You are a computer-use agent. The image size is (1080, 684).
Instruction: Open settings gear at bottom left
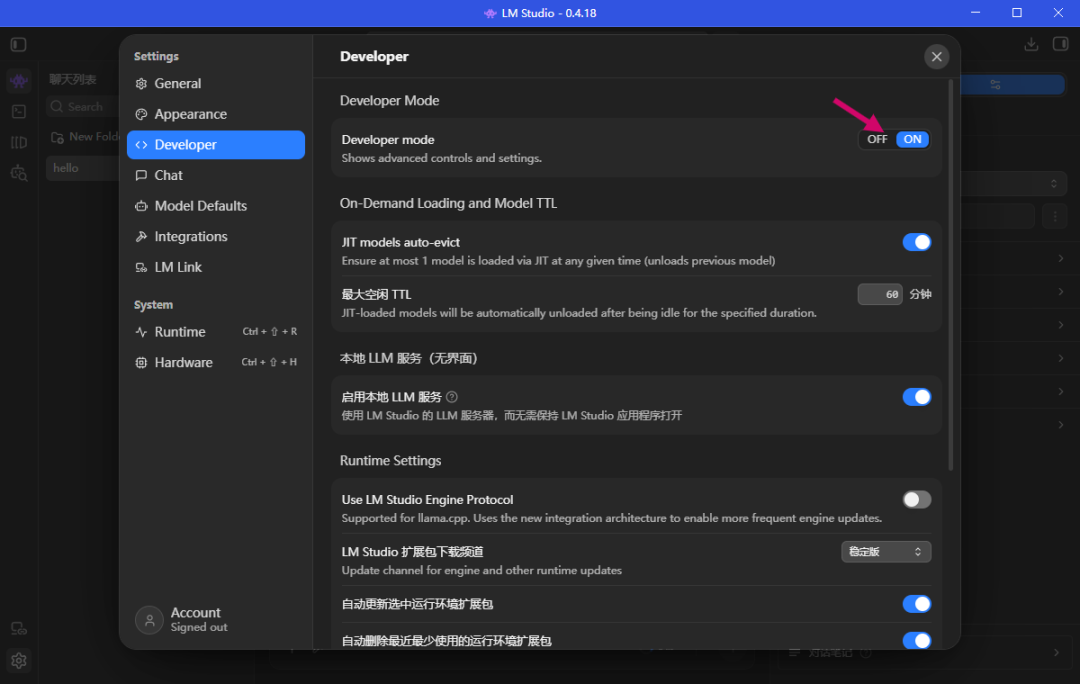click(19, 661)
